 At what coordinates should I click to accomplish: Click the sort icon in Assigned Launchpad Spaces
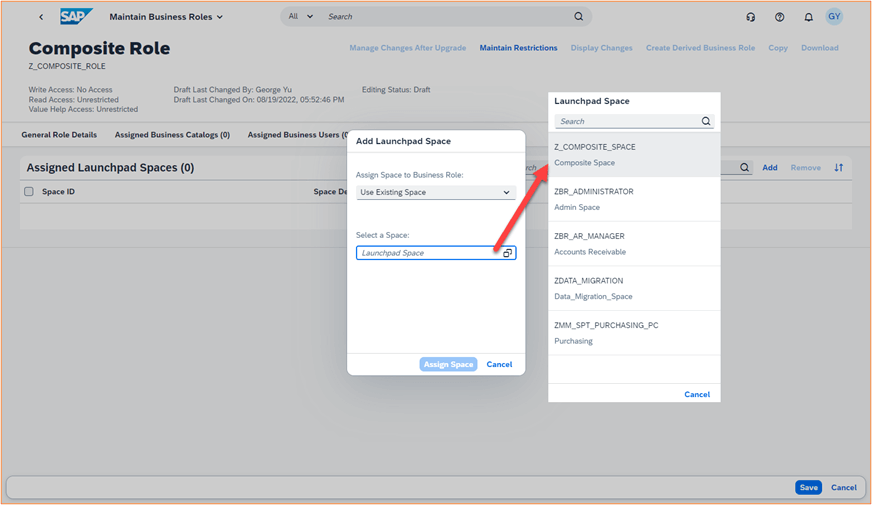click(x=839, y=167)
